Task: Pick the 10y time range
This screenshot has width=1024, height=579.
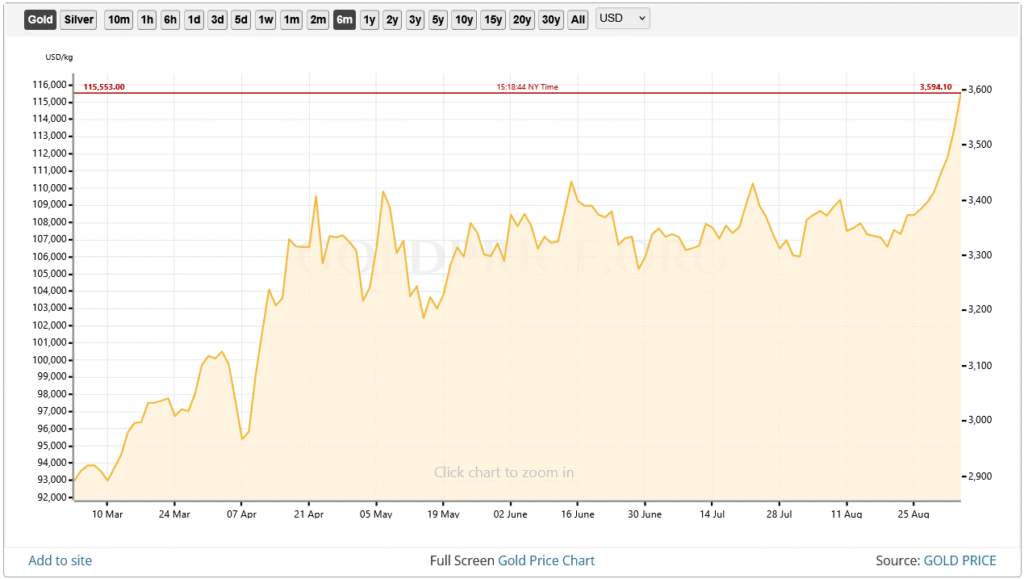Action: pos(464,19)
